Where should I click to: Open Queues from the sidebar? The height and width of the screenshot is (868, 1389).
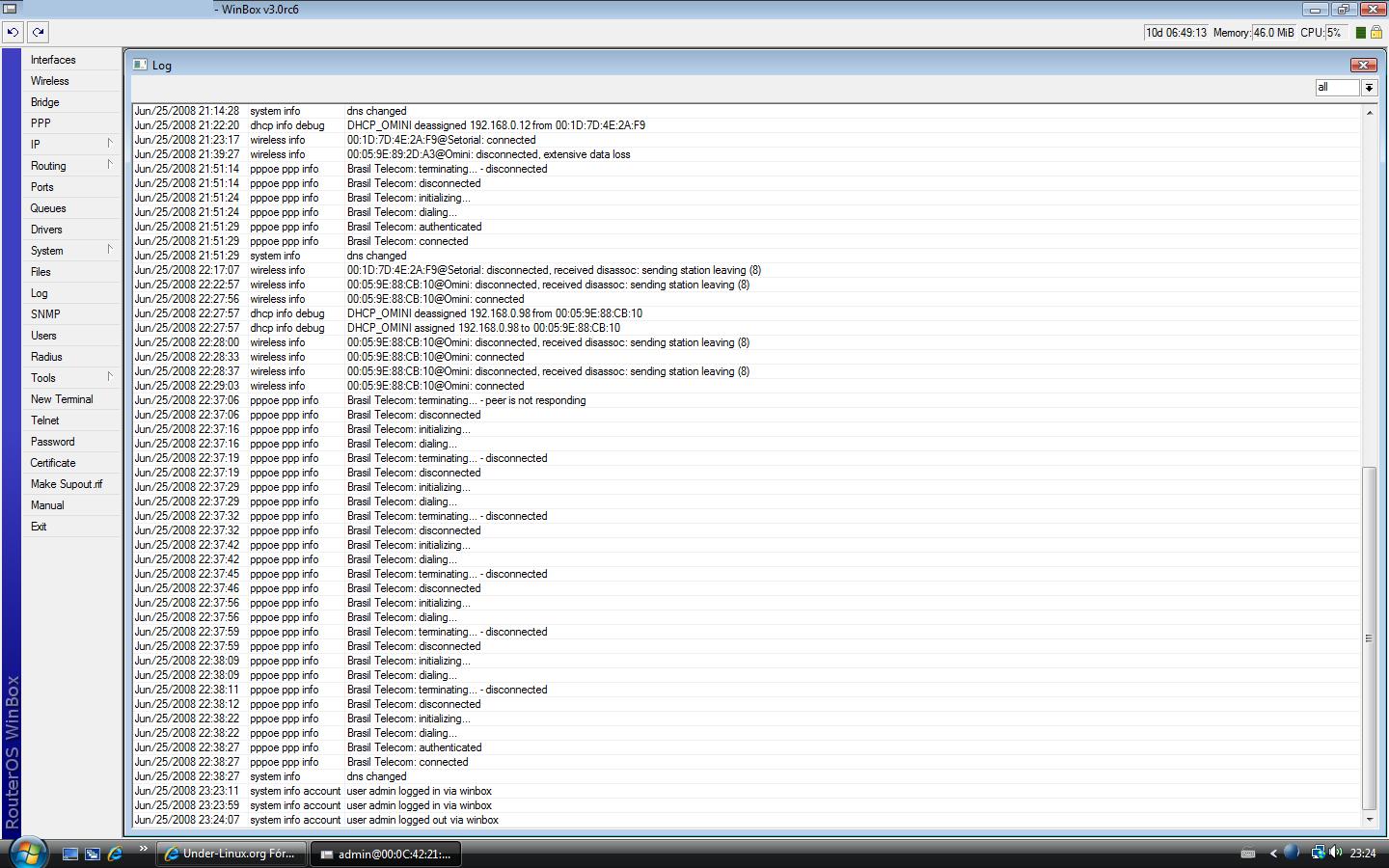coord(71,208)
